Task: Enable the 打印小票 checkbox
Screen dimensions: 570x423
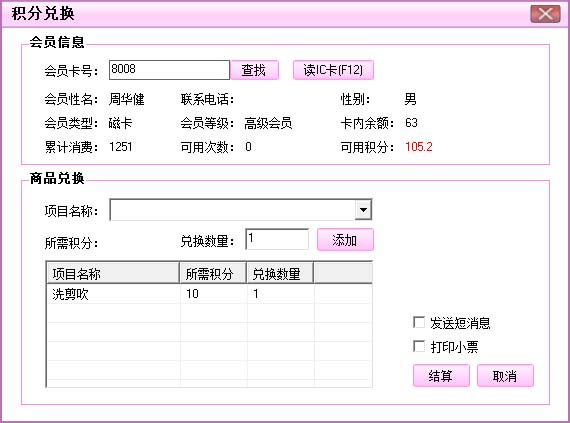Action: (419, 346)
